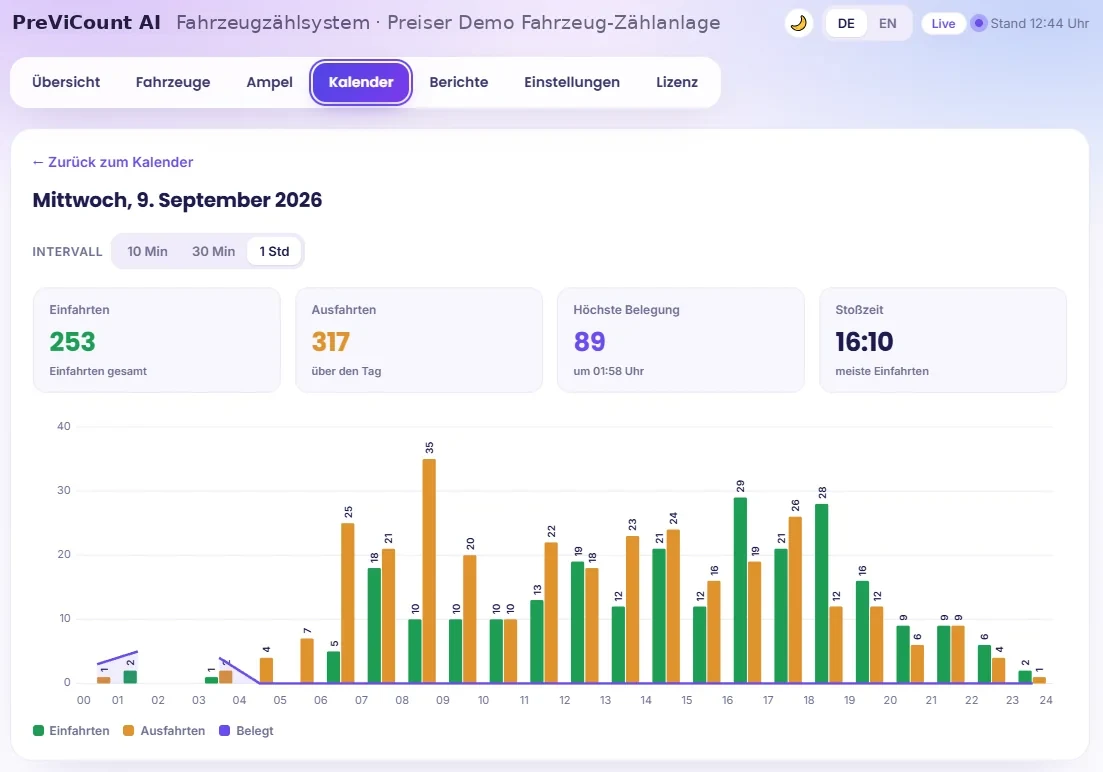Image resolution: width=1103 pixels, height=772 pixels.
Task: Click the date heading Mittwoch, 9. September 2026
Action: coord(177,201)
